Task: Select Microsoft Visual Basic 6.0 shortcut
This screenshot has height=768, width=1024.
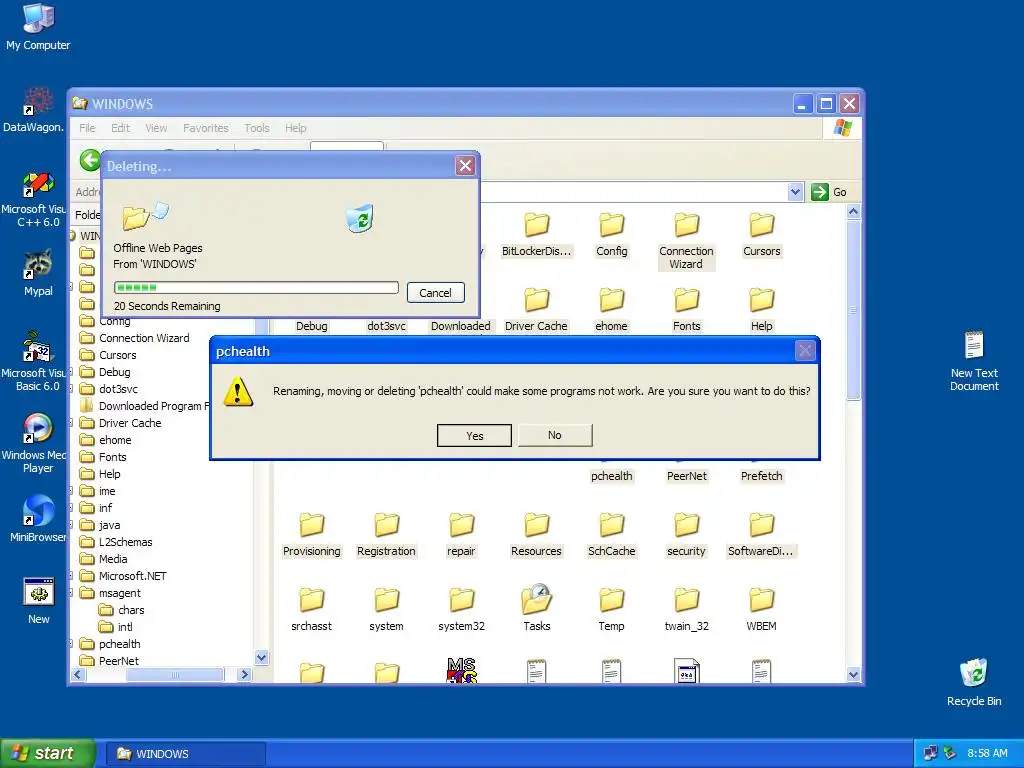Action: pyautogui.click(x=34, y=362)
